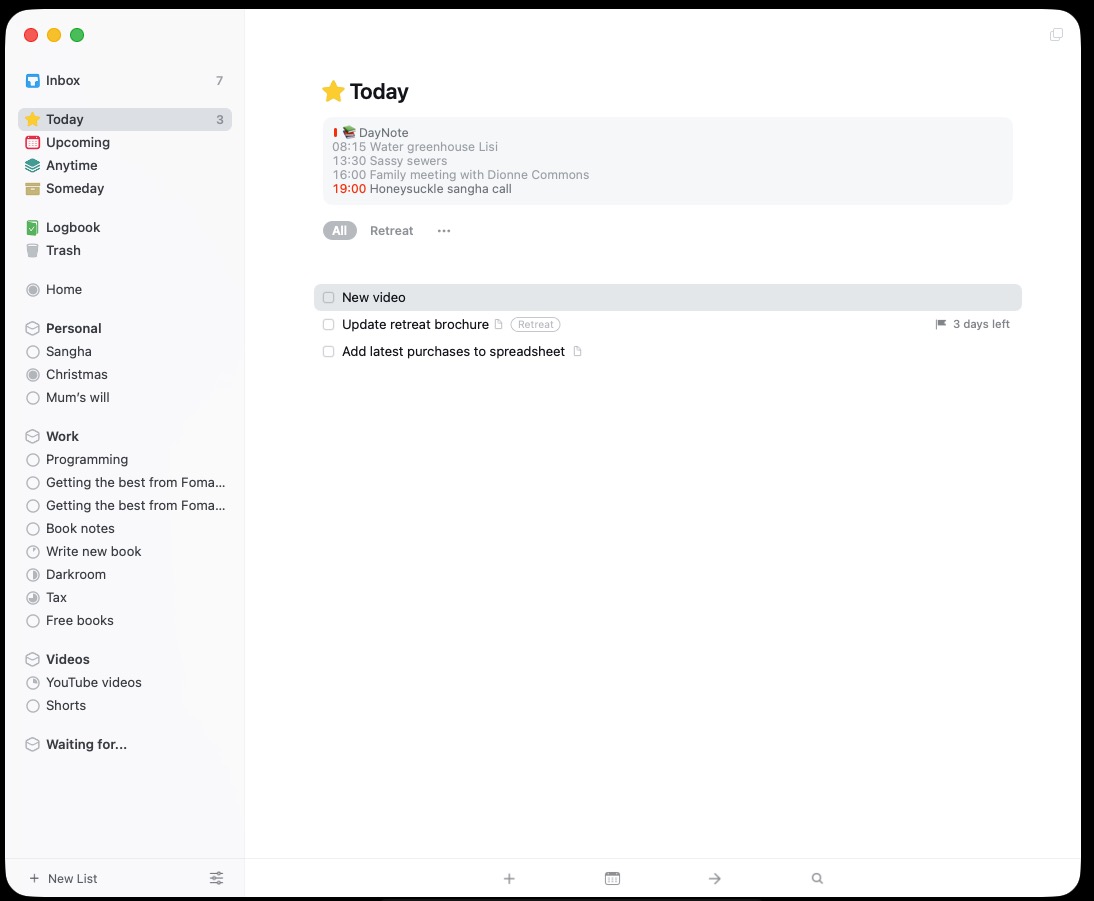Click the plus icon in bottom toolbar

tap(509, 879)
